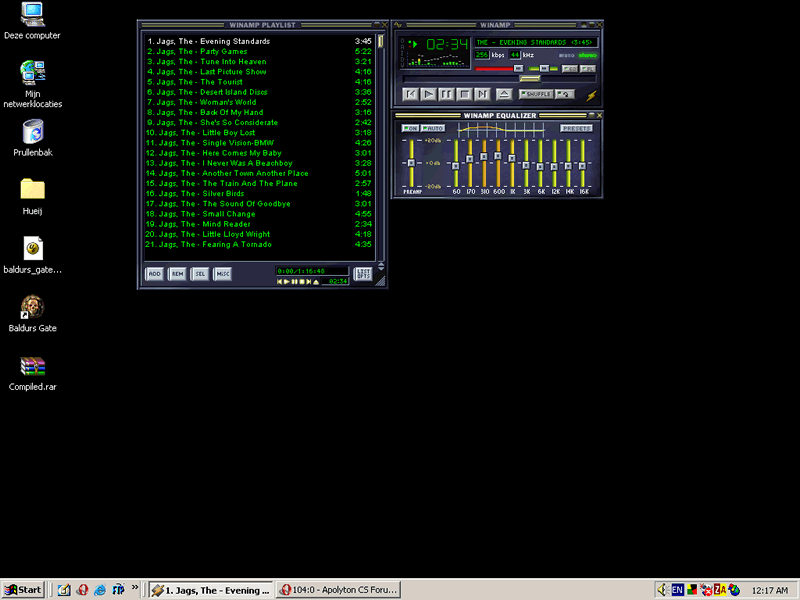800x600 pixels.
Task: Click the Winamp lightning bolt icon
Action: [x=591, y=95]
